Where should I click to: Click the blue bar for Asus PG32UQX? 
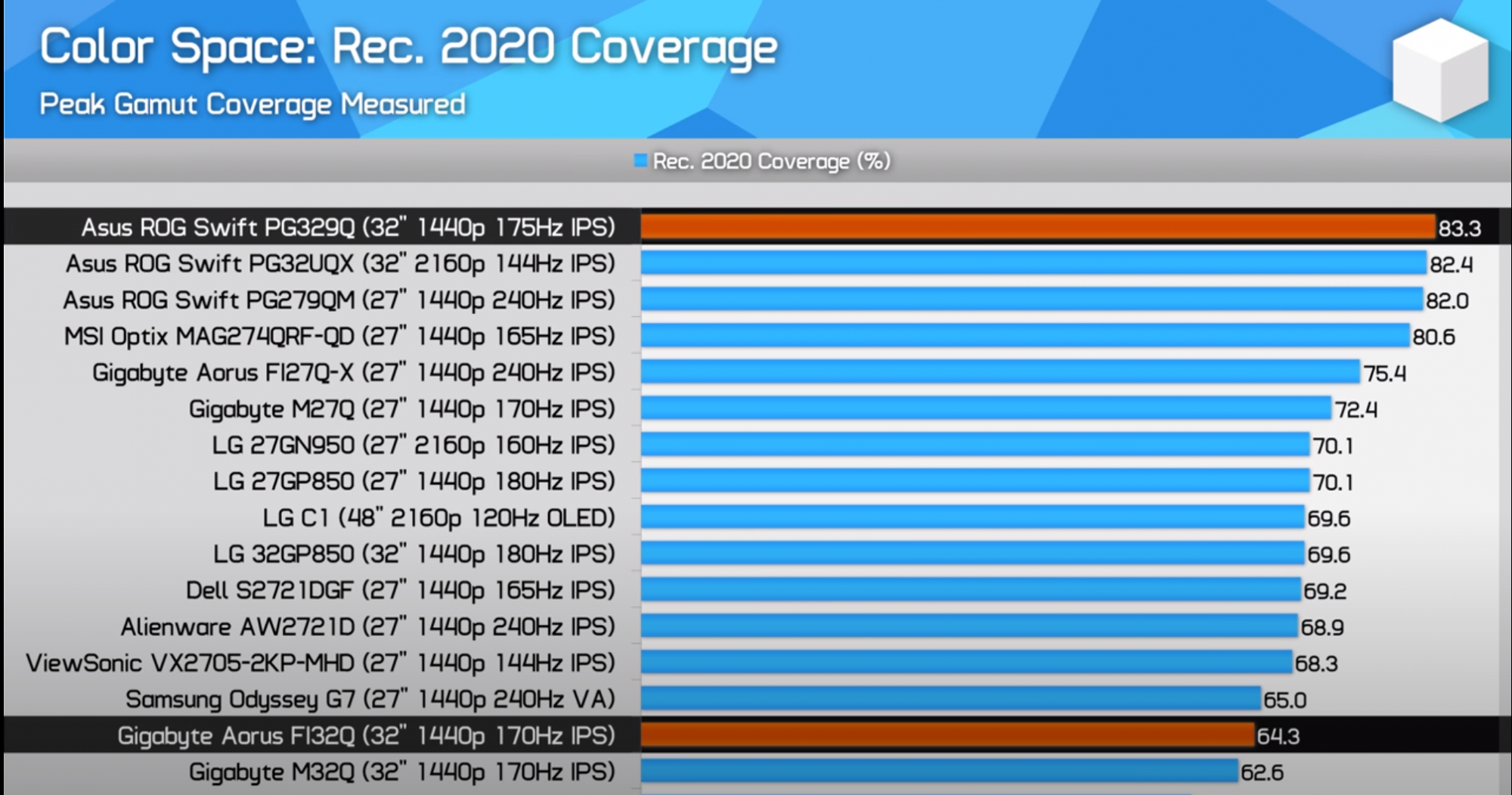[1033, 263]
